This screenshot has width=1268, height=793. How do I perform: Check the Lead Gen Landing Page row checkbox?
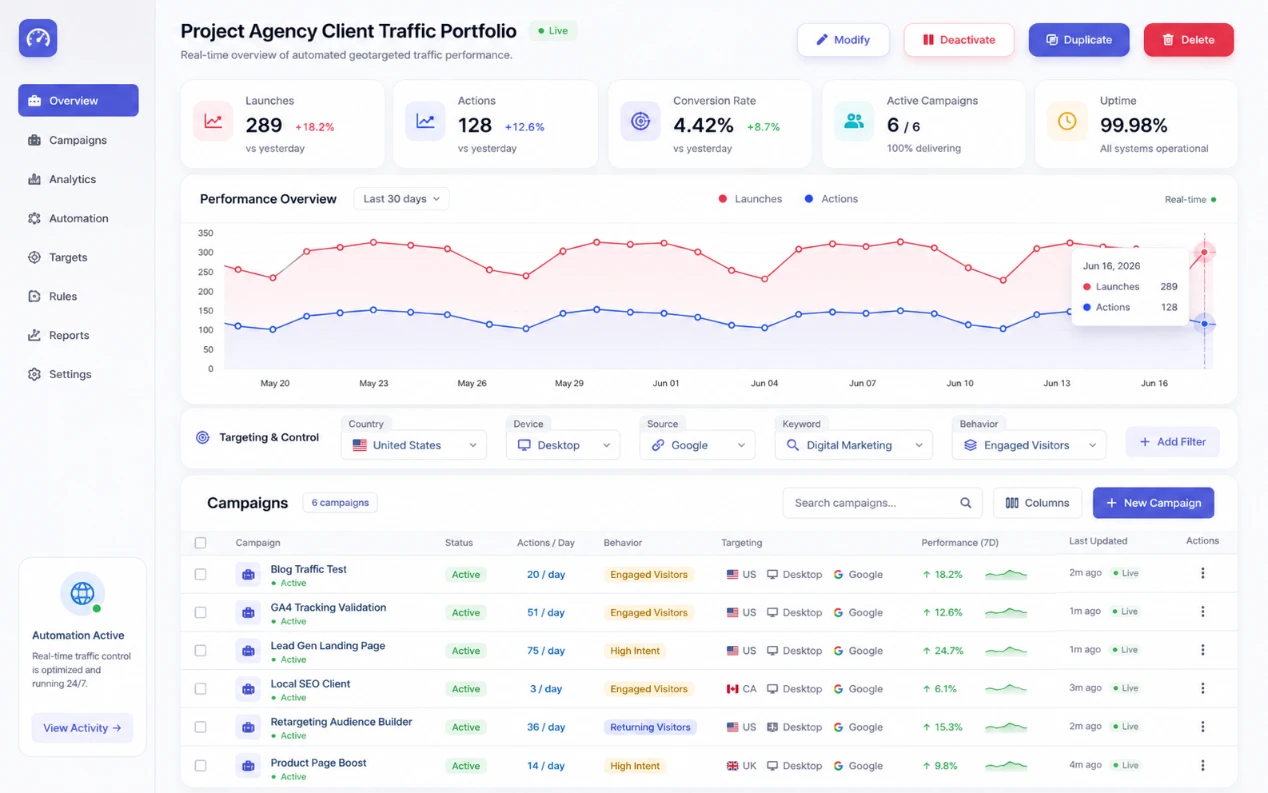(200, 651)
